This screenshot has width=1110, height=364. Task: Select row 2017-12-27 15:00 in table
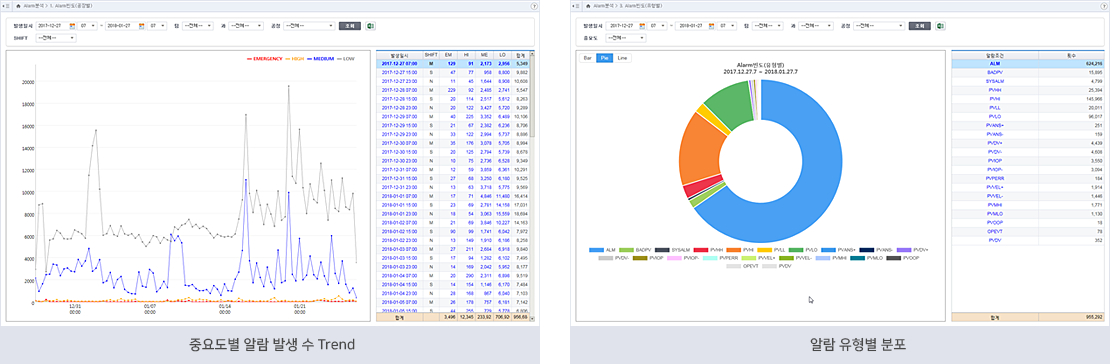click(452, 72)
